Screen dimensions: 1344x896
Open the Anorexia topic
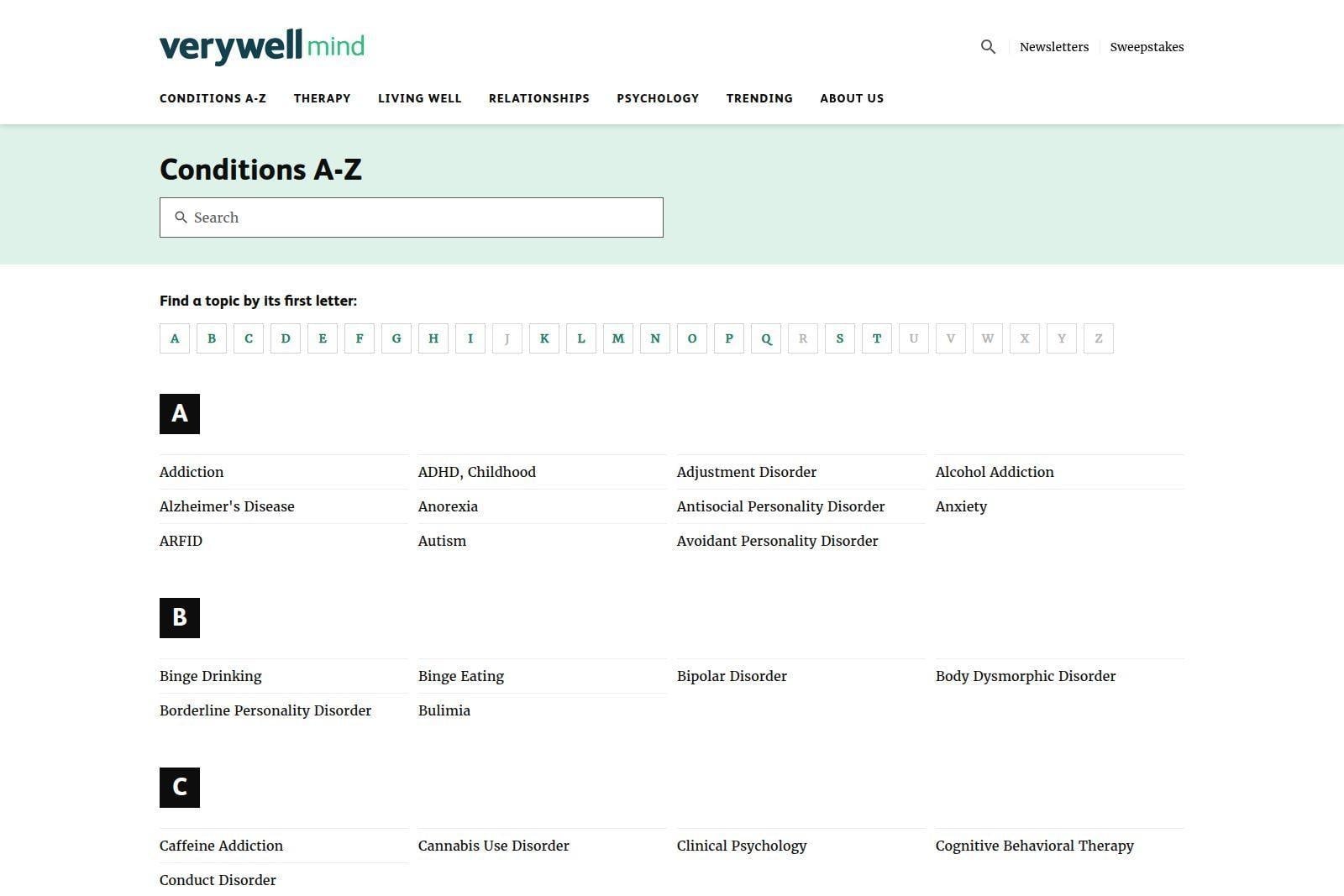(448, 506)
